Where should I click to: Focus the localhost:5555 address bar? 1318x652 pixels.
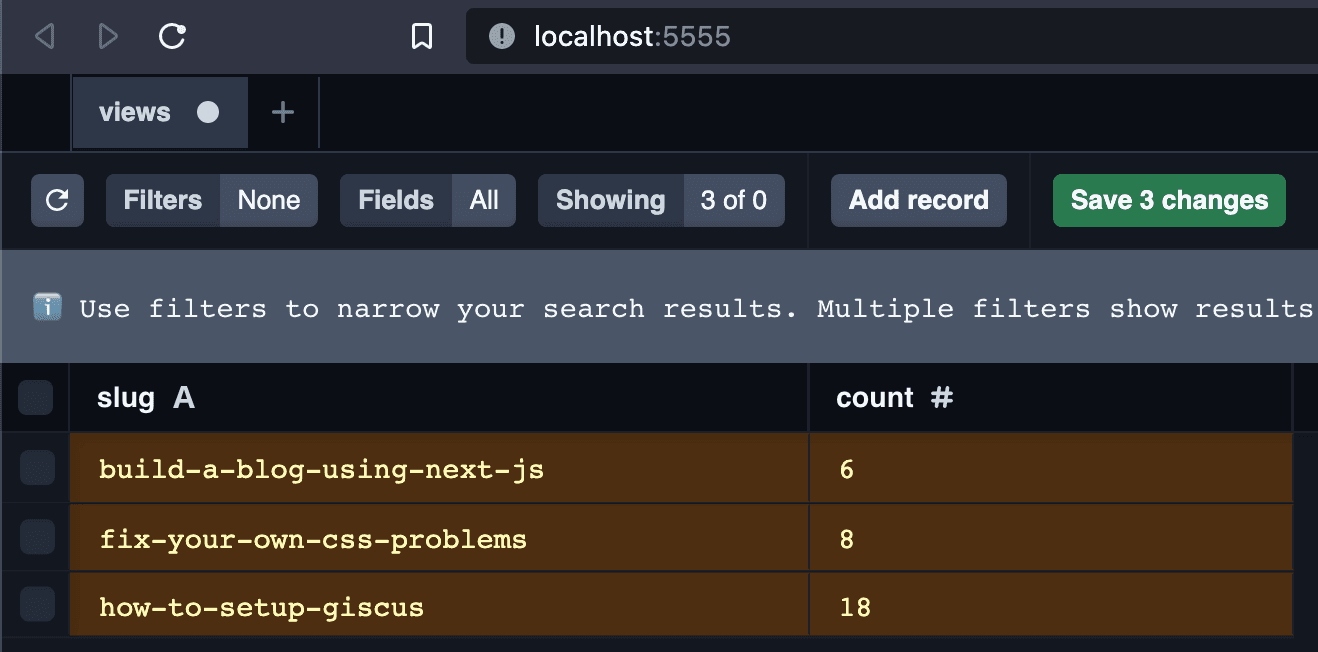[892, 37]
